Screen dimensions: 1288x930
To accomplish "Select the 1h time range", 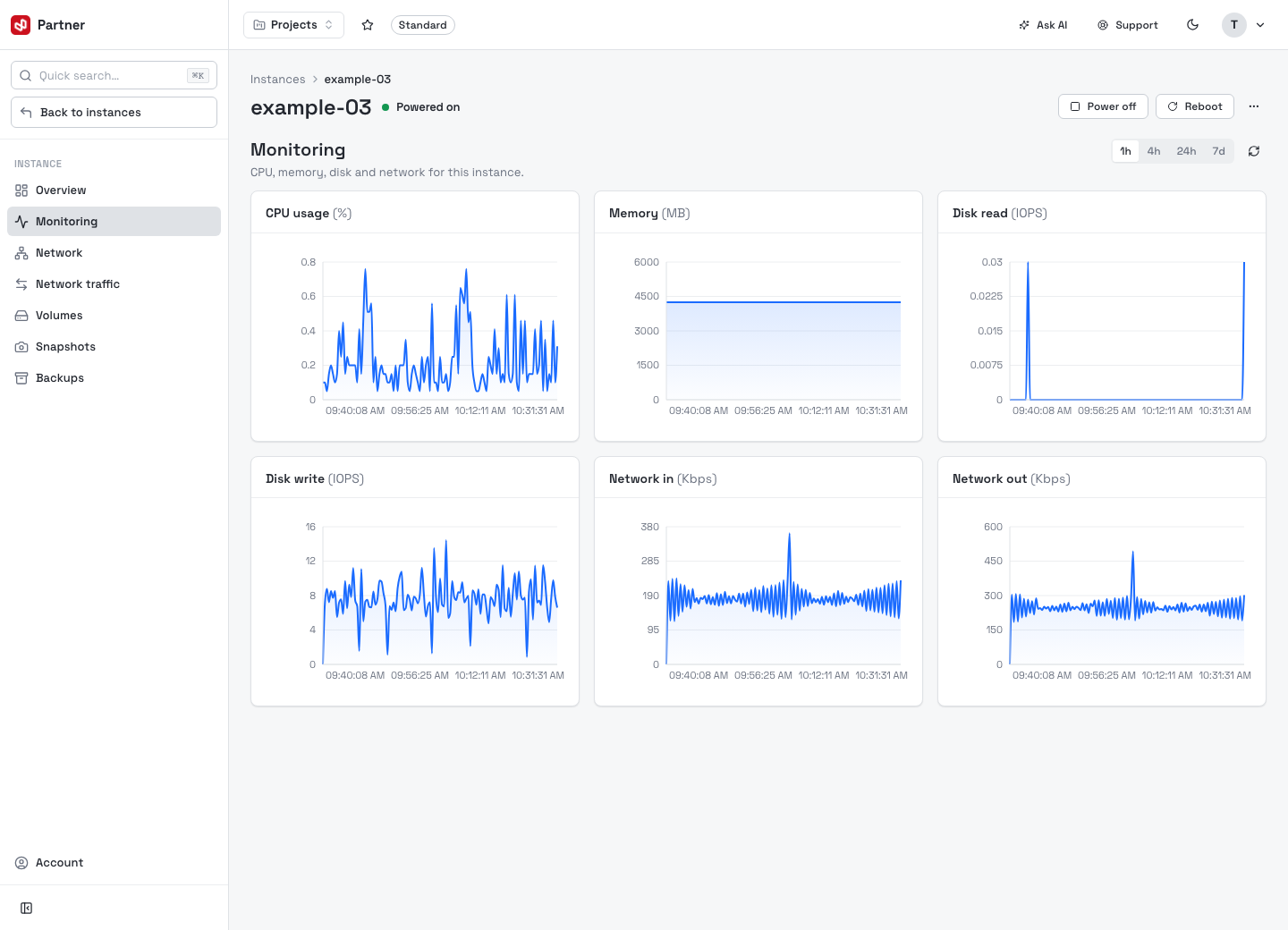I will (1125, 151).
